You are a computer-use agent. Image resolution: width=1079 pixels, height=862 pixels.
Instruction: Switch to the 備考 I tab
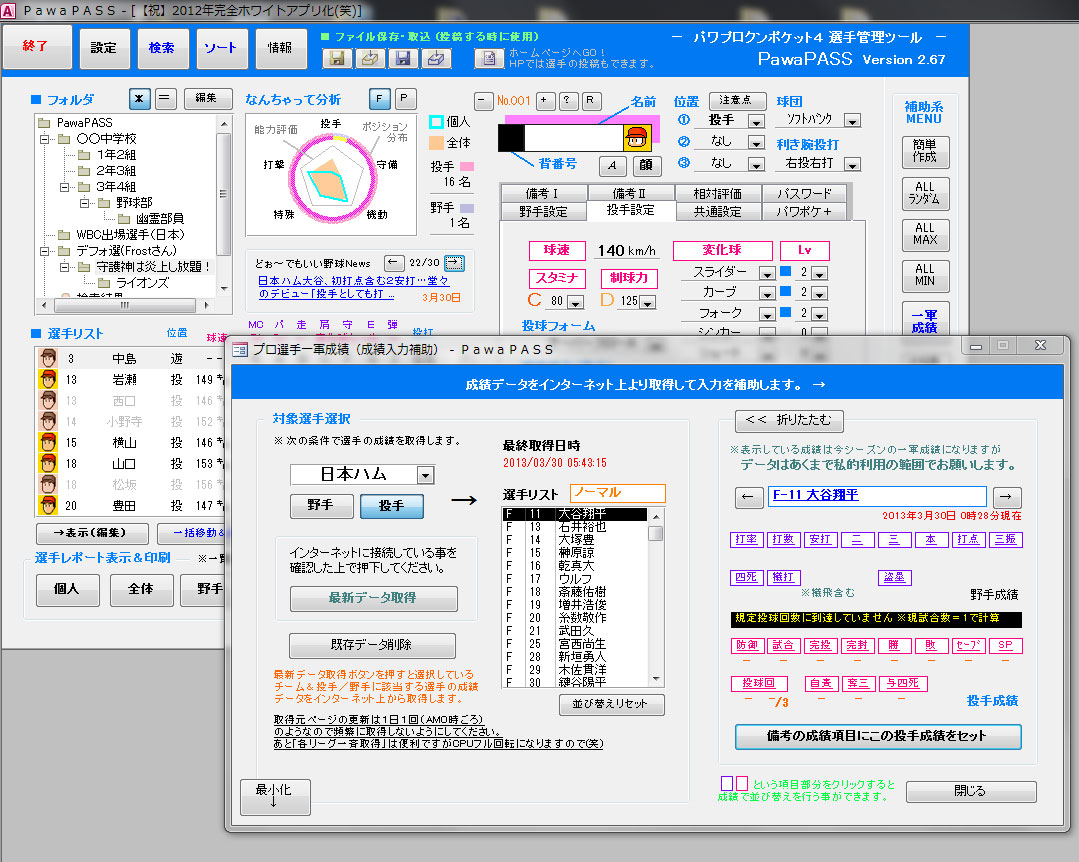(x=543, y=193)
